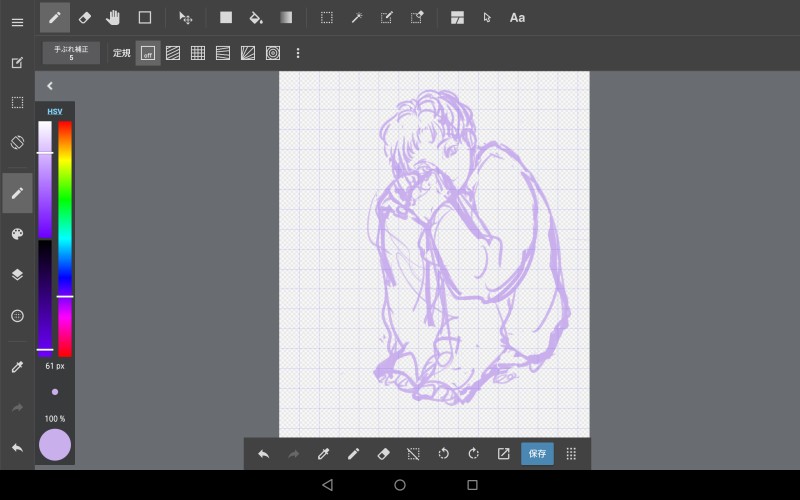Undo via bottom toolbar arrow
Image resolution: width=800 pixels, height=500 pixels.
click(x=263, y=454)
